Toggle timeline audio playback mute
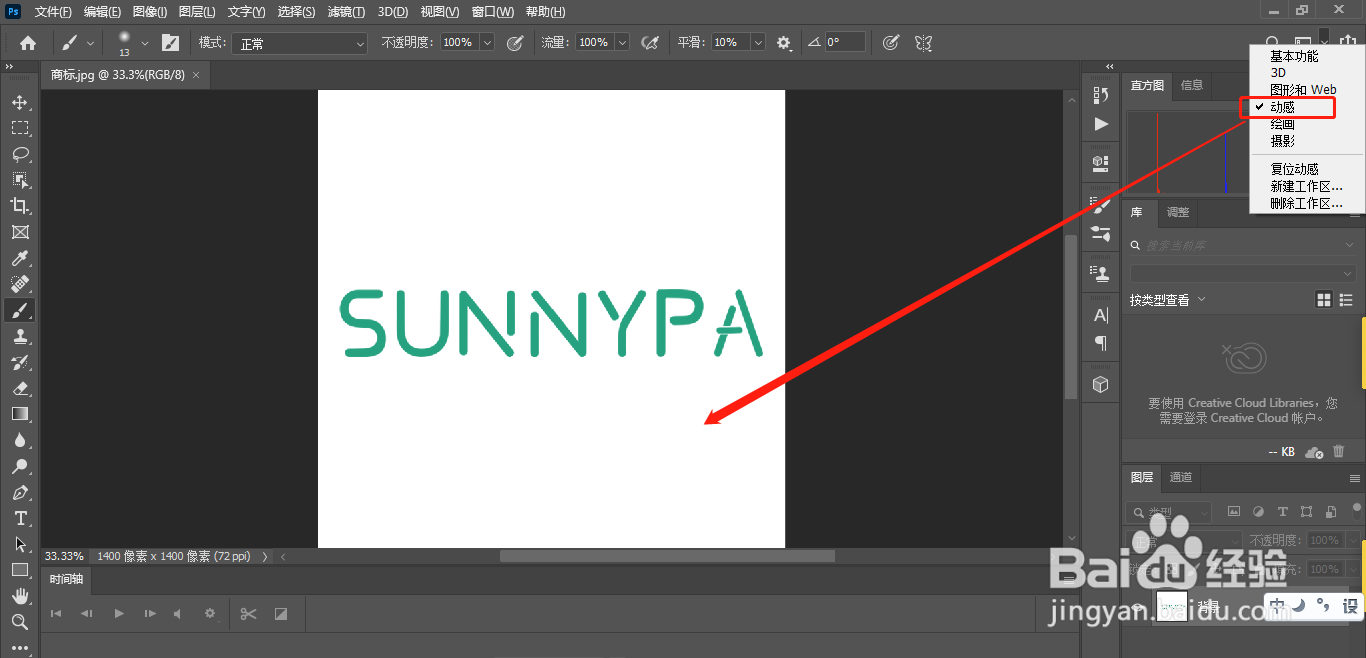Screen dimensions: 1366x658 pos(178,613)
